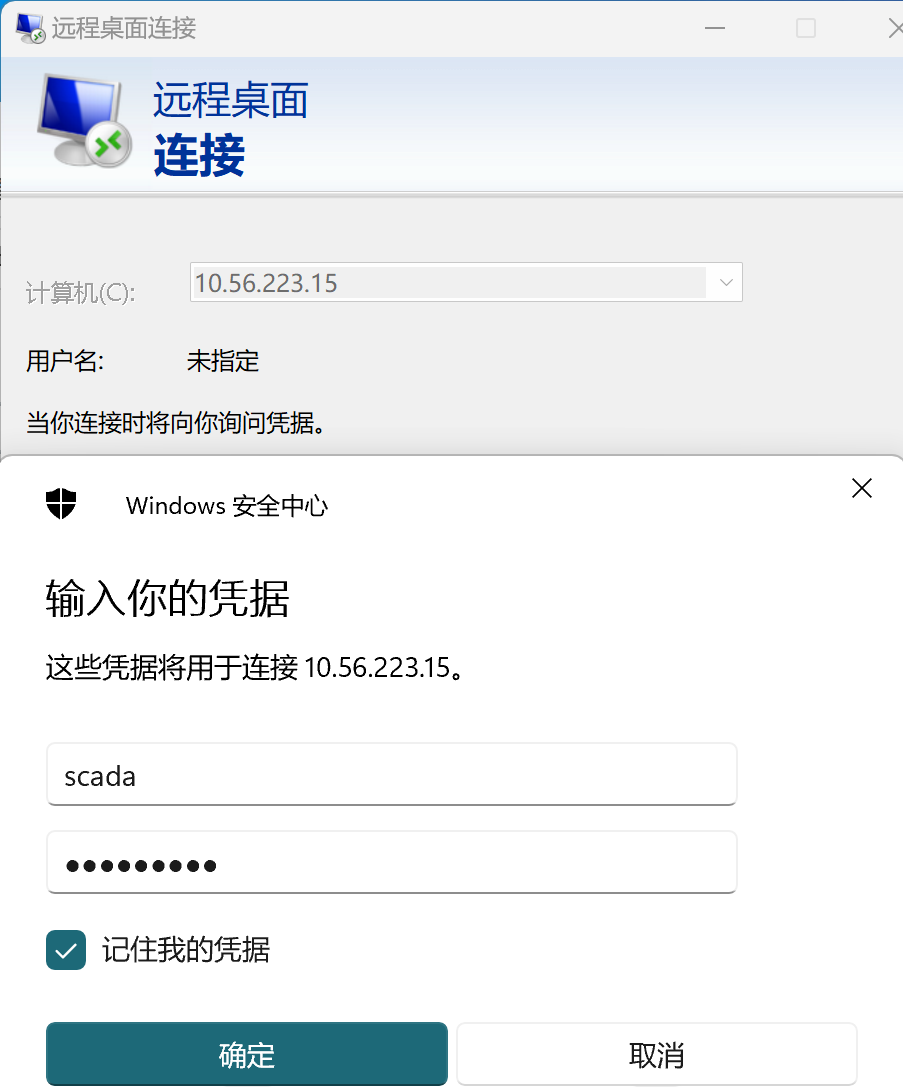The width and height of the screenshot is (903, 1087).
Task: Focus the masked password field
Action: coord(392,862)
